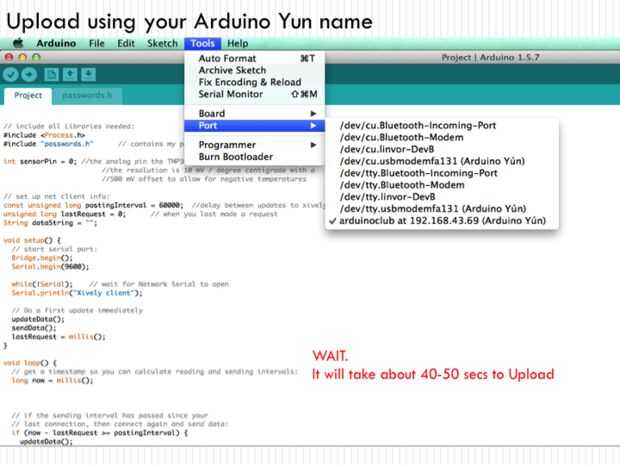Open the Help menu
Viewport: 620px width, 465px height.
click(238, 43)
